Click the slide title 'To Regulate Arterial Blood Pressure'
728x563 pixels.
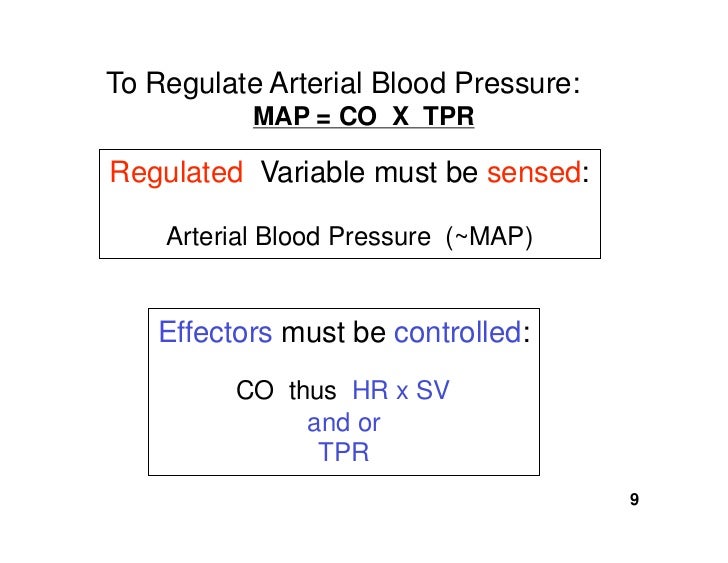pos(343,84)
